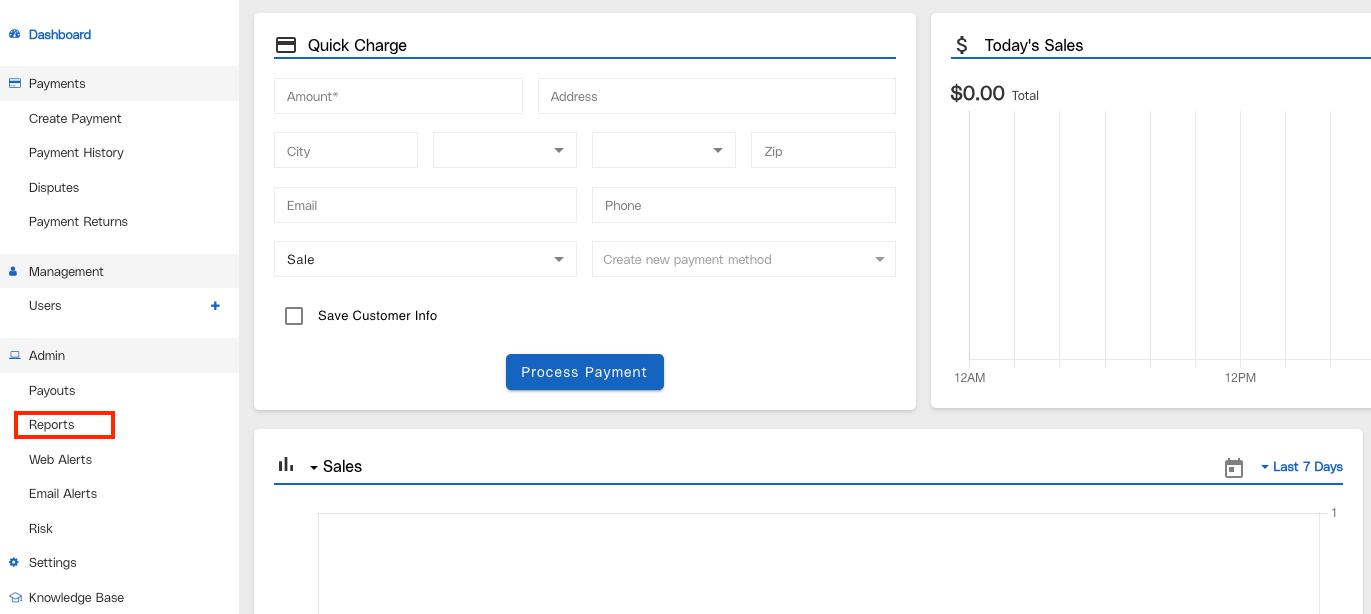The image size is (1371, 614).
Task: Open the Reports page
Action: pyautogui.click(x=52, y=424)
